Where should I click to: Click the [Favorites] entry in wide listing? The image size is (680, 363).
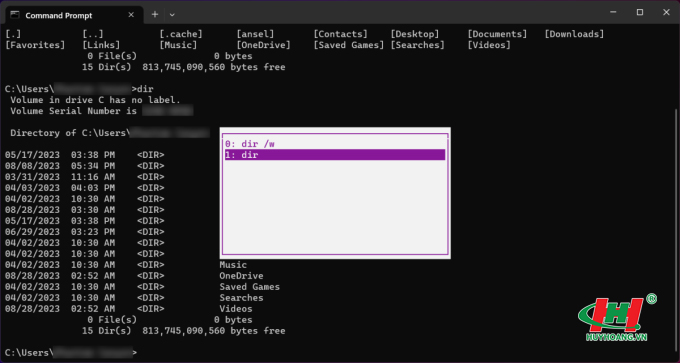(x=35, y=45)
